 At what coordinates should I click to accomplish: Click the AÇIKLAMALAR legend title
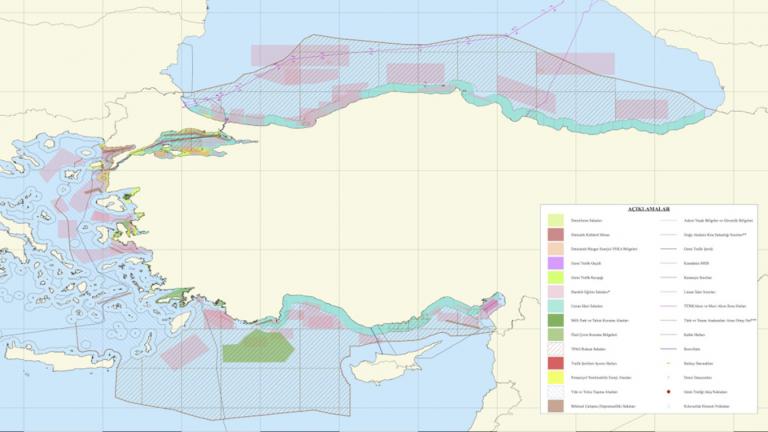pos(648,208)
